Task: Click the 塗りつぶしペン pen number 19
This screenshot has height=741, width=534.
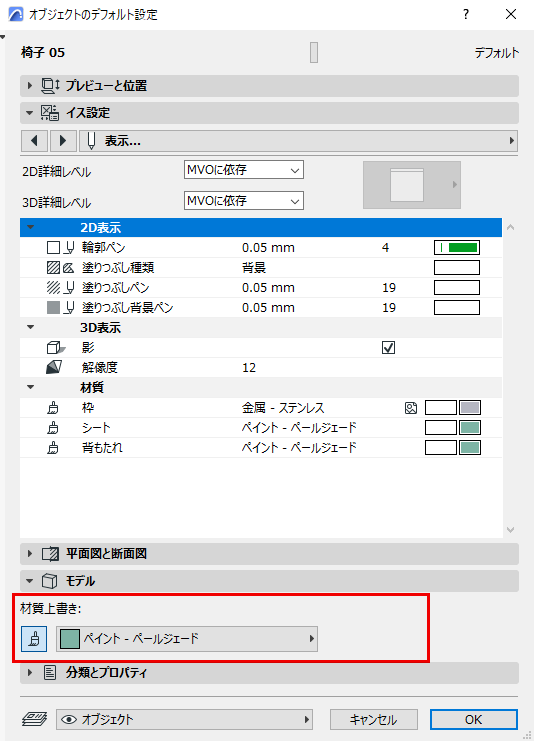Action: (x=389, y=287)
